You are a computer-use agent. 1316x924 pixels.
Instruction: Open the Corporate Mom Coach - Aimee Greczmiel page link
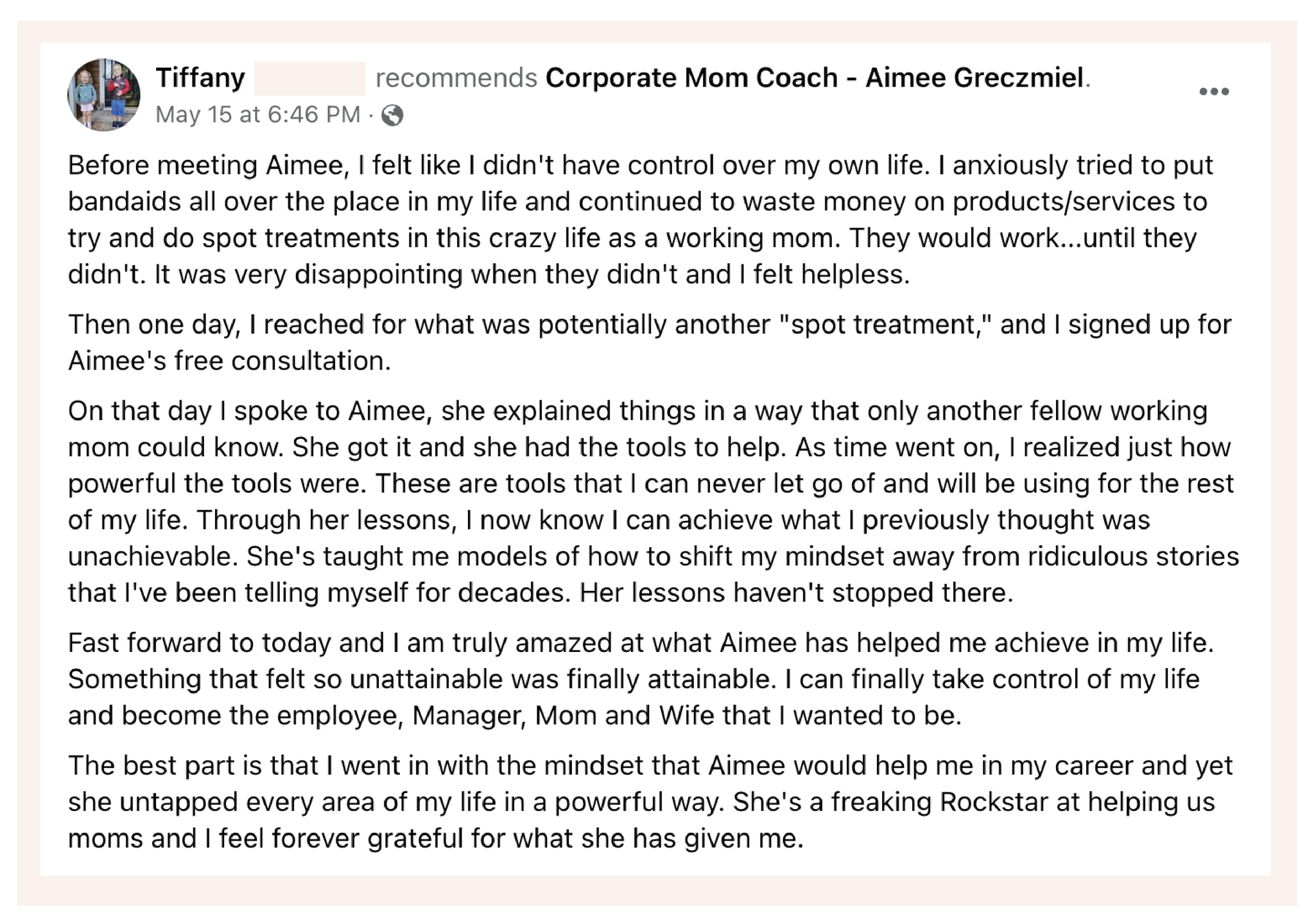(x=814, y=78)
